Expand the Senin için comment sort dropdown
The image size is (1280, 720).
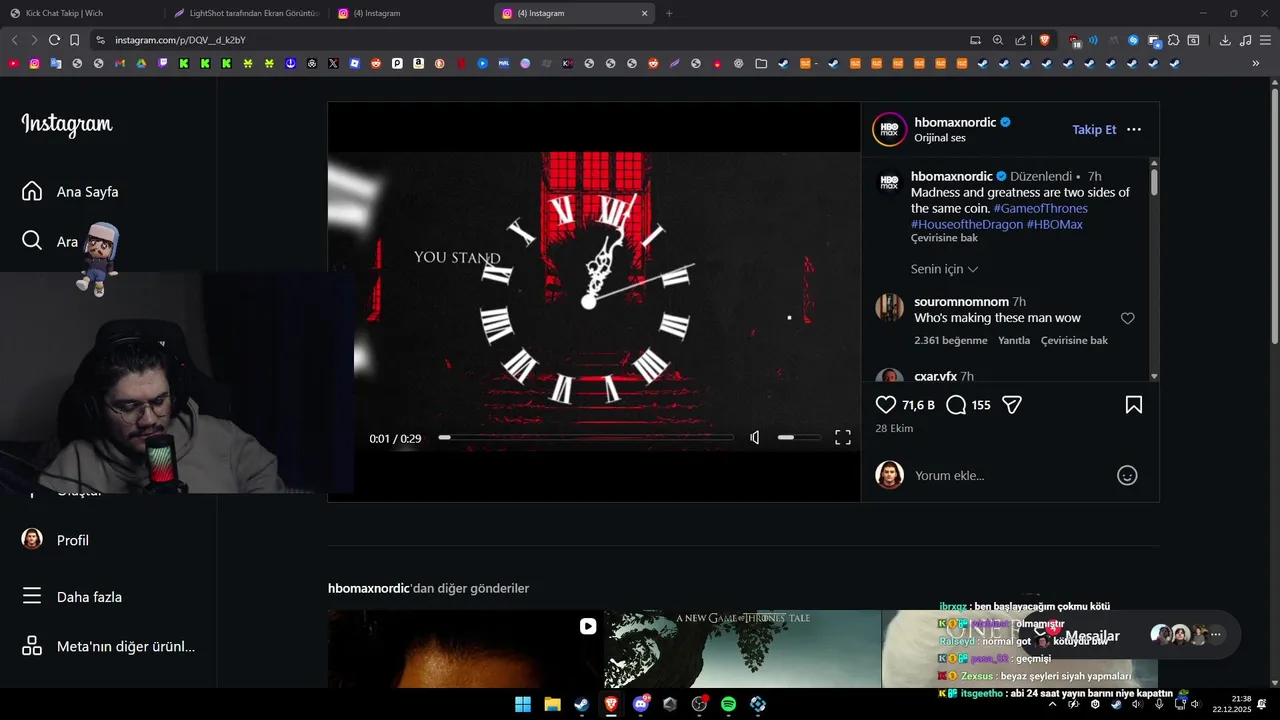(x=944, y=269)
